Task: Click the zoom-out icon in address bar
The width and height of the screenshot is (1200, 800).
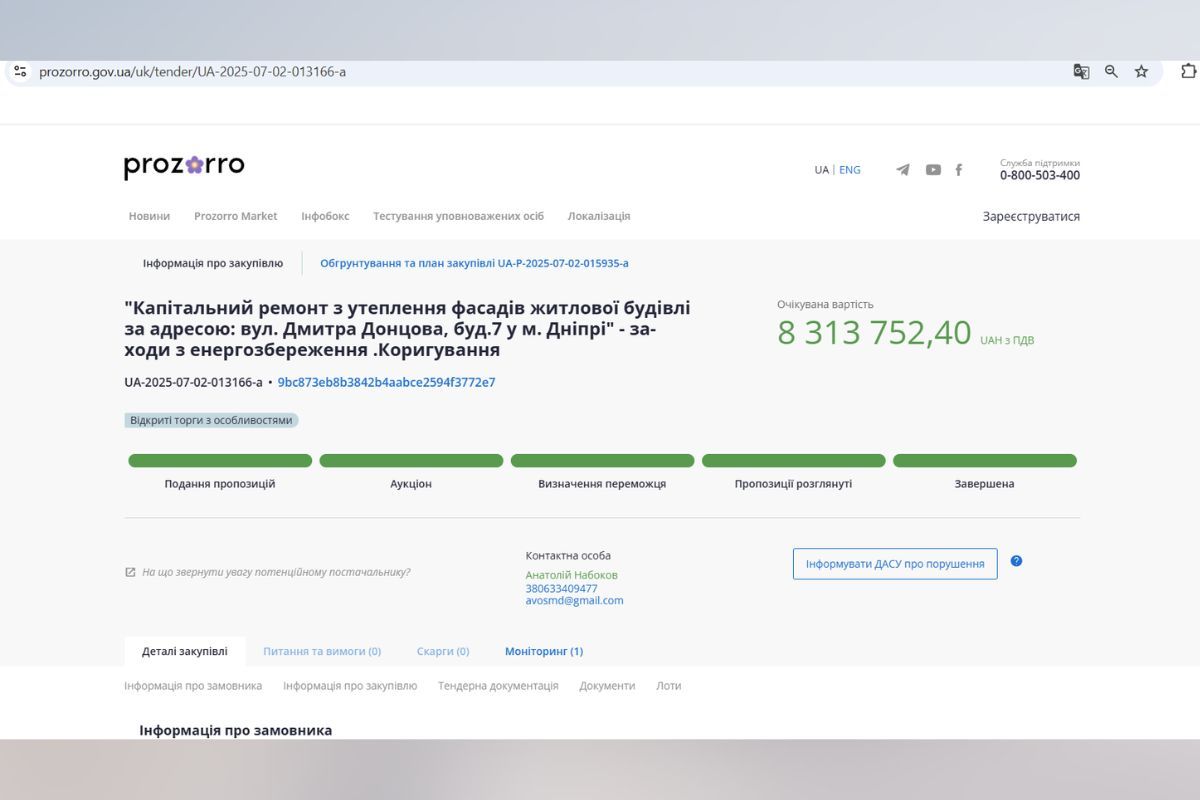Action: tap(1110, 72)
